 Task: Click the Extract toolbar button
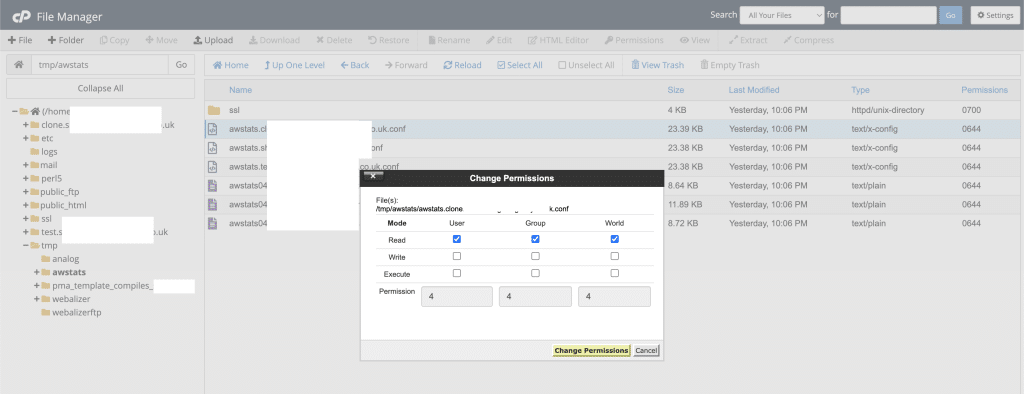pyautogui.click(x=748, y=40)
